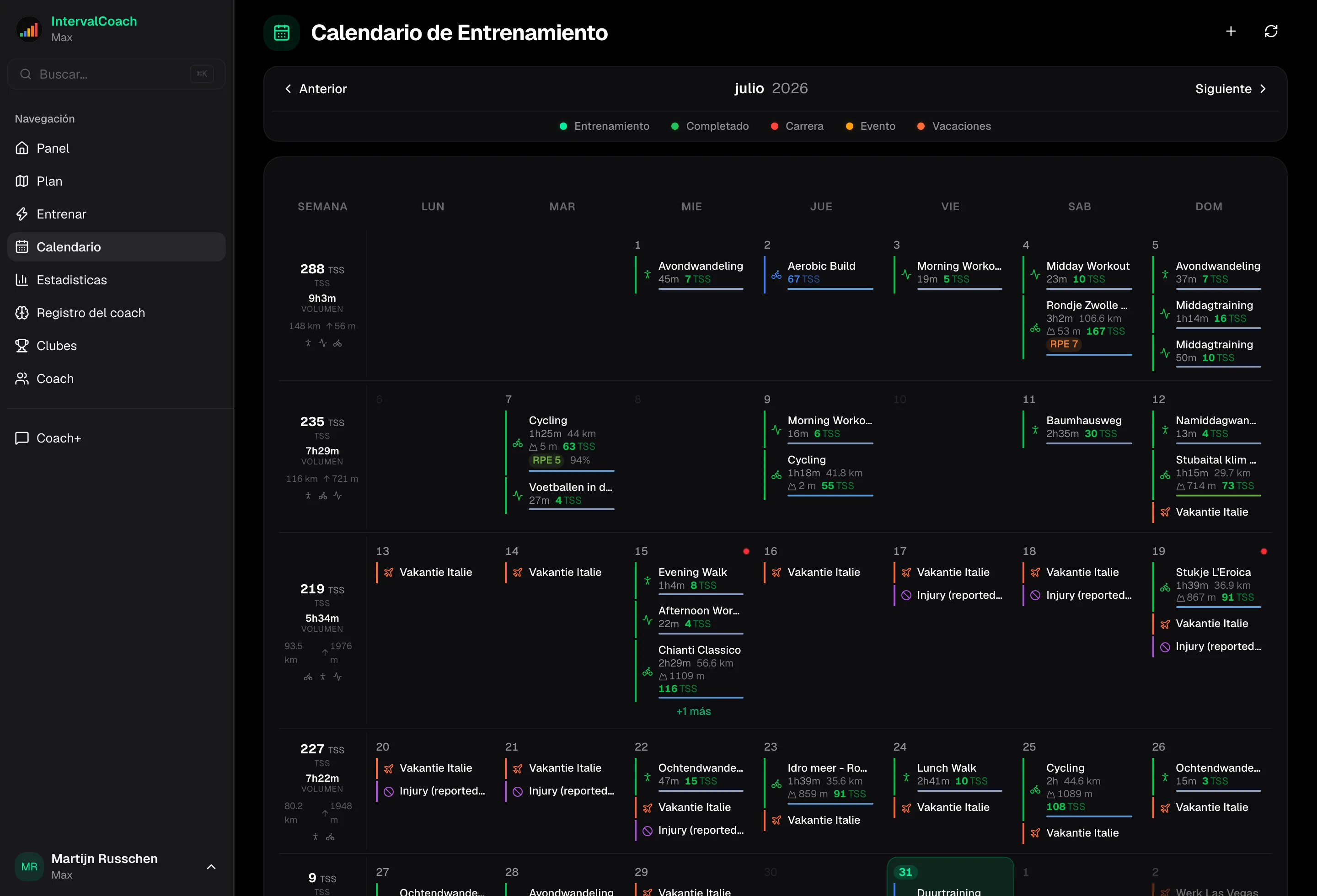The height and width of the screenshot is (896, 1317).
Task: Open week summary 219 TSS
Action: click(322, 631)
